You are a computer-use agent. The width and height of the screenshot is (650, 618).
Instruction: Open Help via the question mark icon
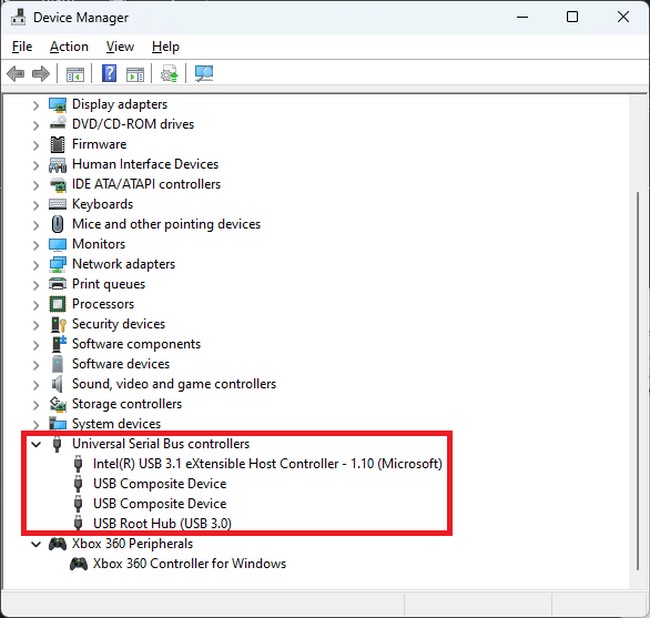(x=109, y=74)
